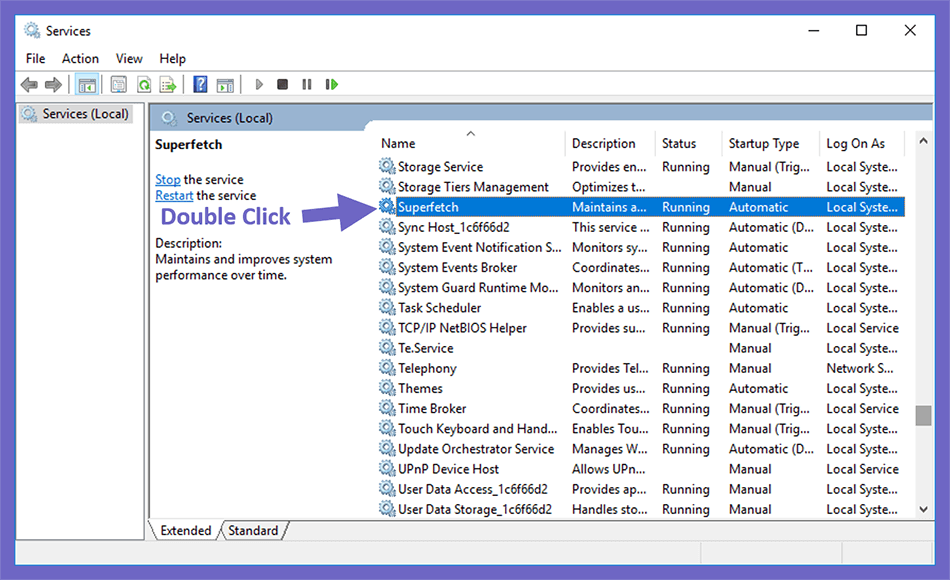
Task: Click the Export List toolbar icon
Action: tap(168, 84)
